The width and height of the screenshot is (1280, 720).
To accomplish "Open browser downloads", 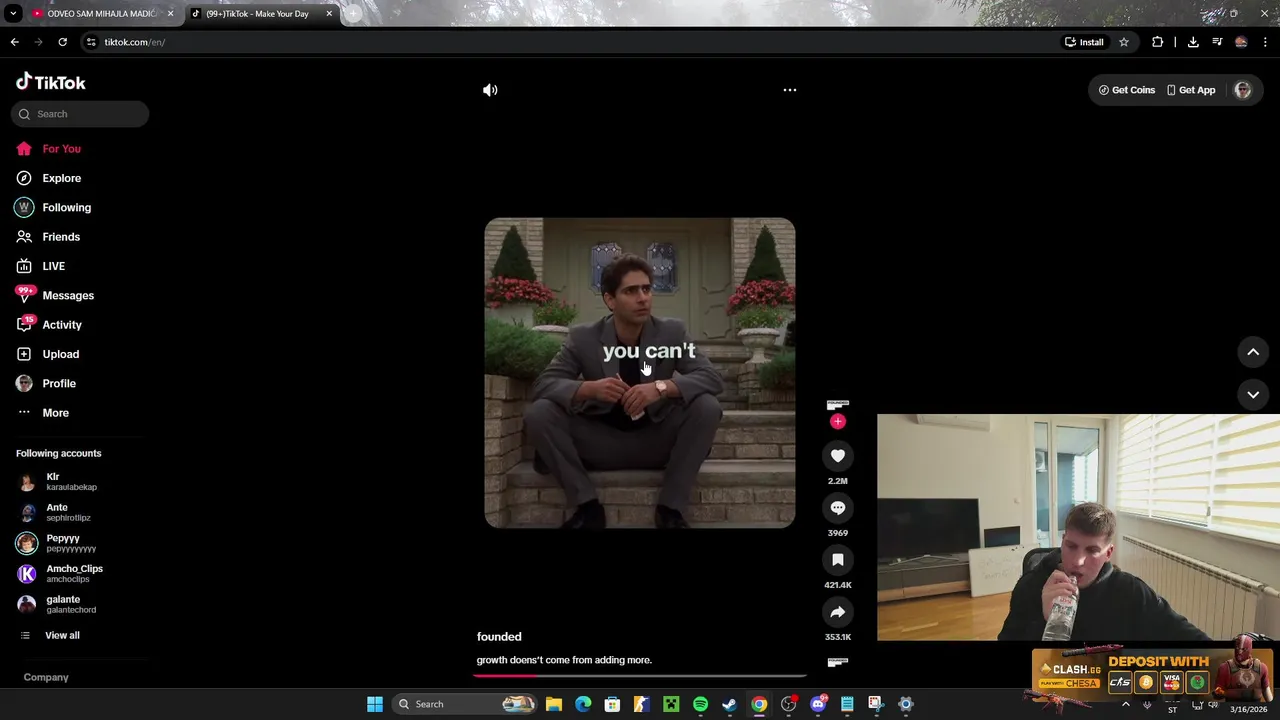I will click(x=1193, y=42).
